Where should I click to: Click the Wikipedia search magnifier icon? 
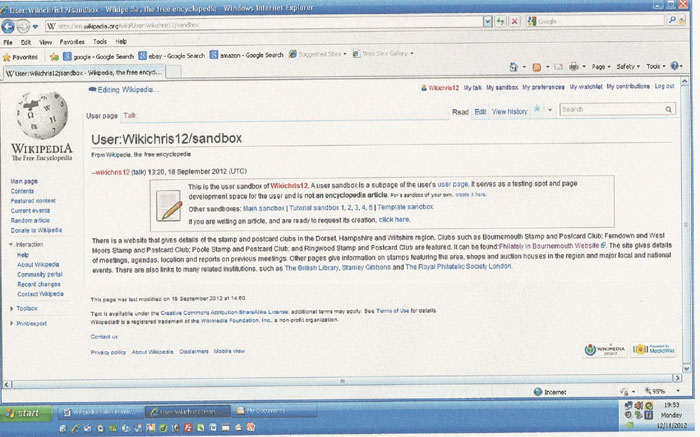[x=668, y=109]
